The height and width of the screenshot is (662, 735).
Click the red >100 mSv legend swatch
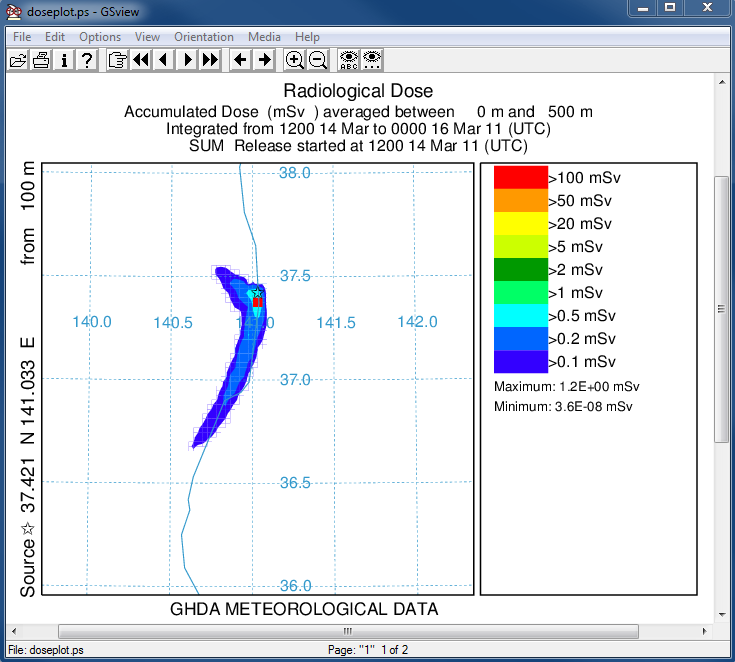(520, 176)
